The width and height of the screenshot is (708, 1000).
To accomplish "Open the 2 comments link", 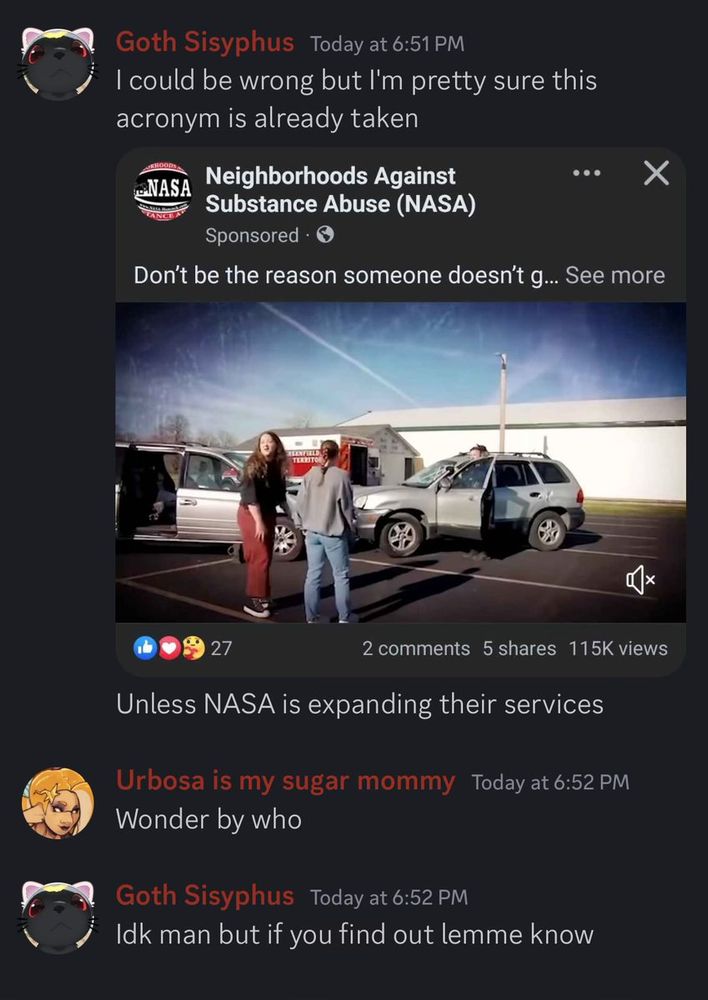I will click(x=416, y=648).
